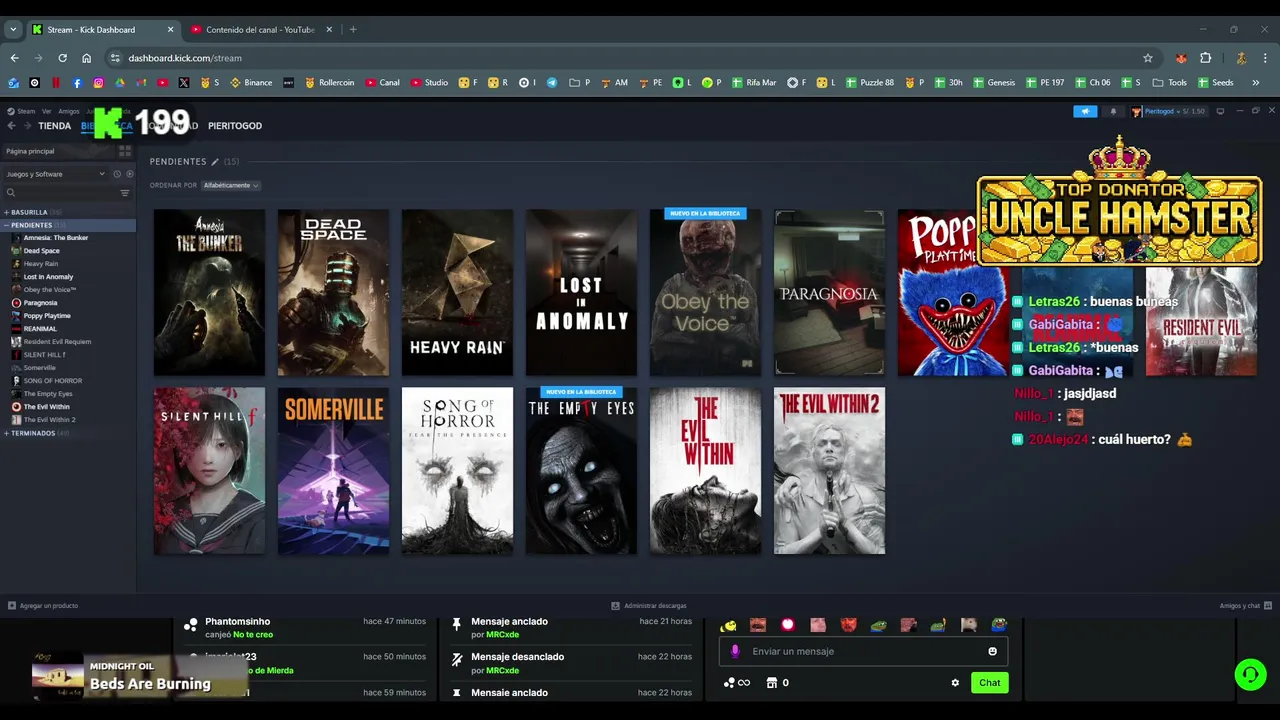1280x720 pixels.
Task: Open Administrar descargas
Action: [x=649, y=606]
